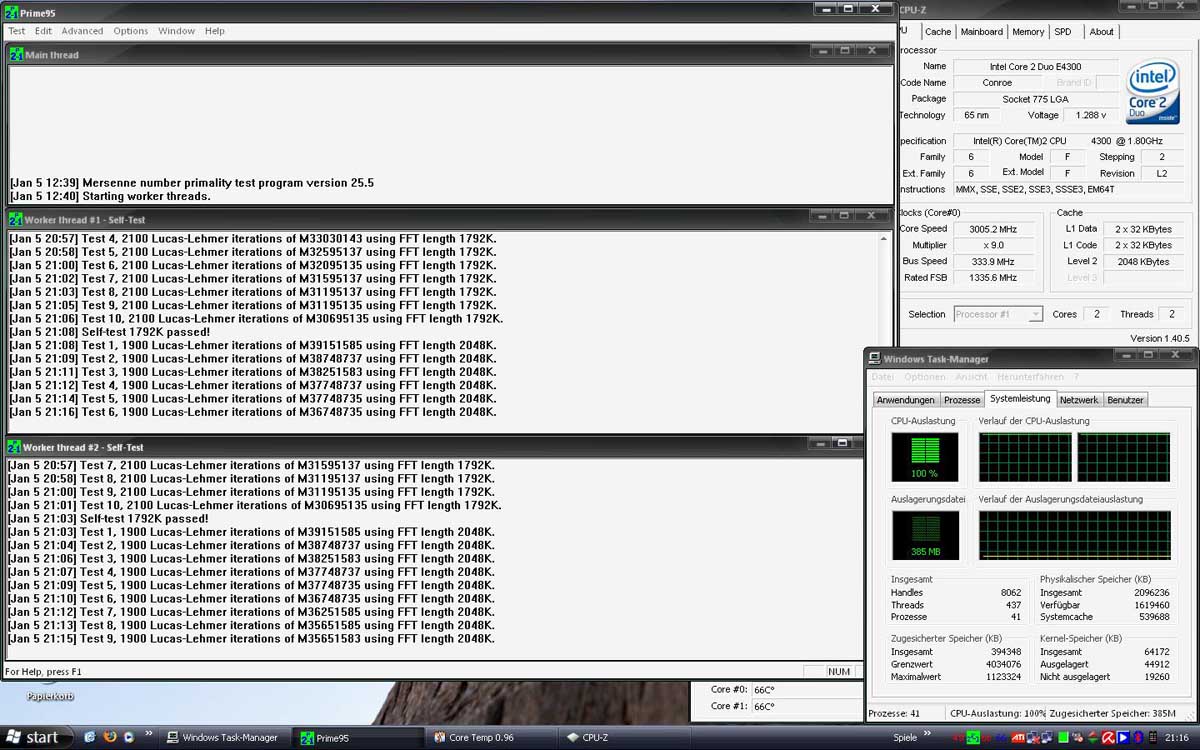
Task: Click the Auslagerungsdateiauslastung history graph
Action: tap(1075, 536)
